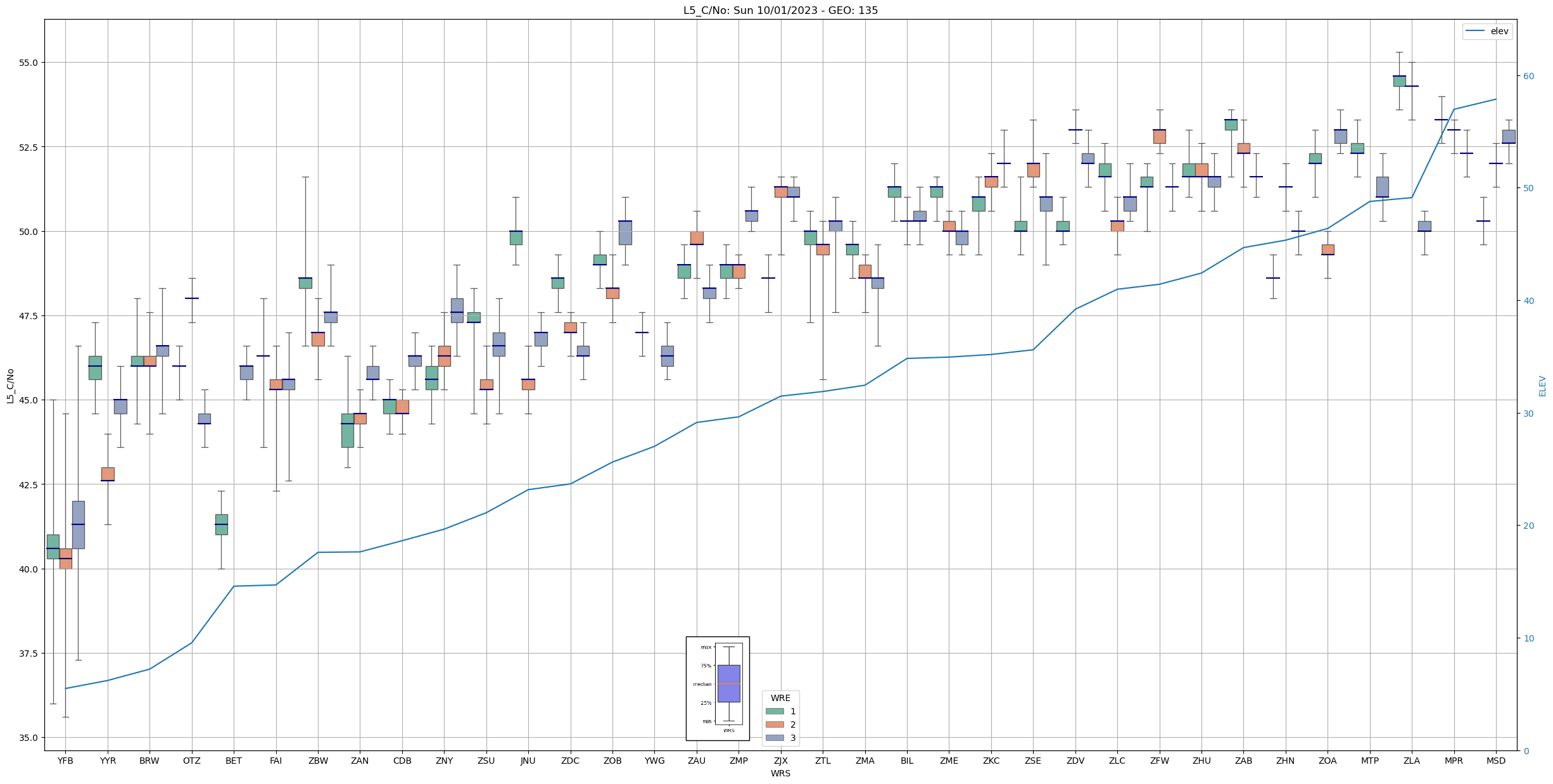Image resolution: width=1553 pixels, height=784 pixels.
Task: Click the WRS x-axis title
Action: tap(780, 773)
